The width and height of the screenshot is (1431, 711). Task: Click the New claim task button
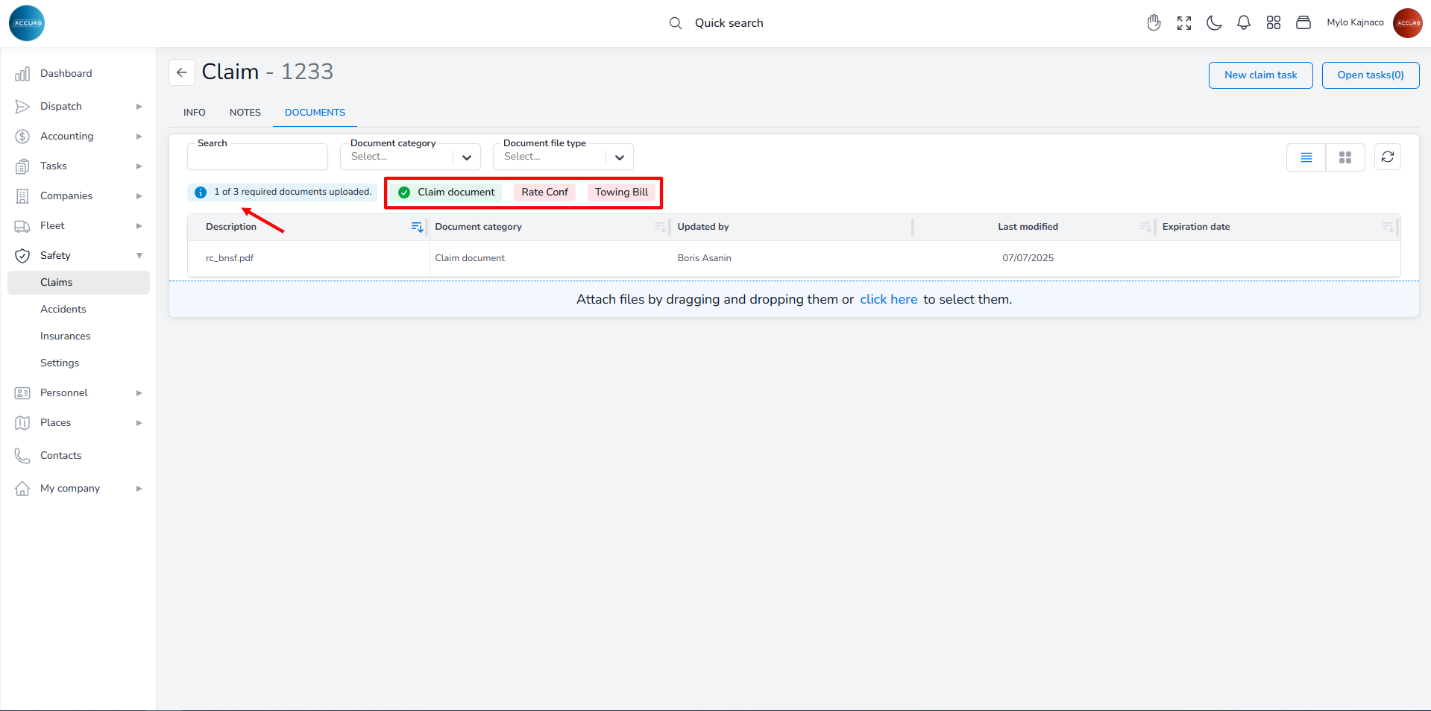[1260, 75]
